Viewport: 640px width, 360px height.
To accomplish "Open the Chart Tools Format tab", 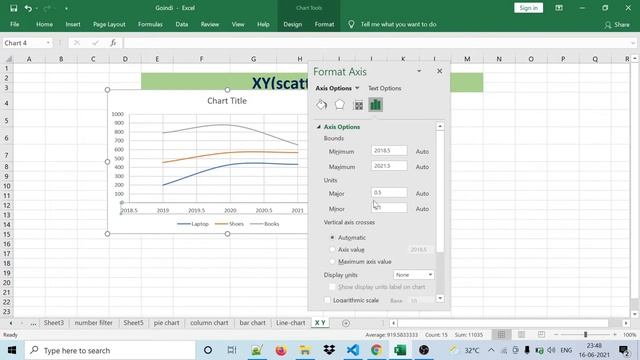I will click(324, 24).
